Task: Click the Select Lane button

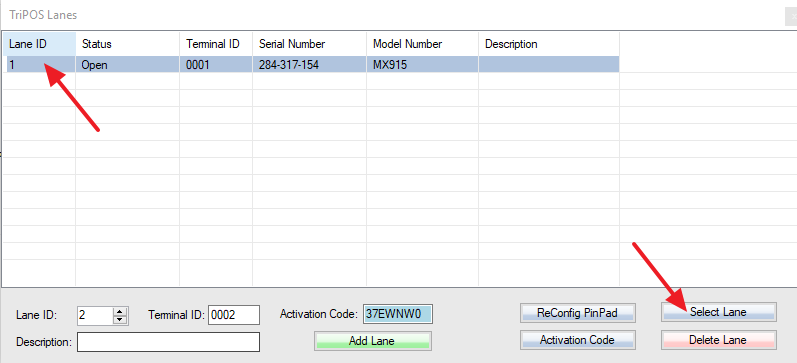Action: coord(718,312)
